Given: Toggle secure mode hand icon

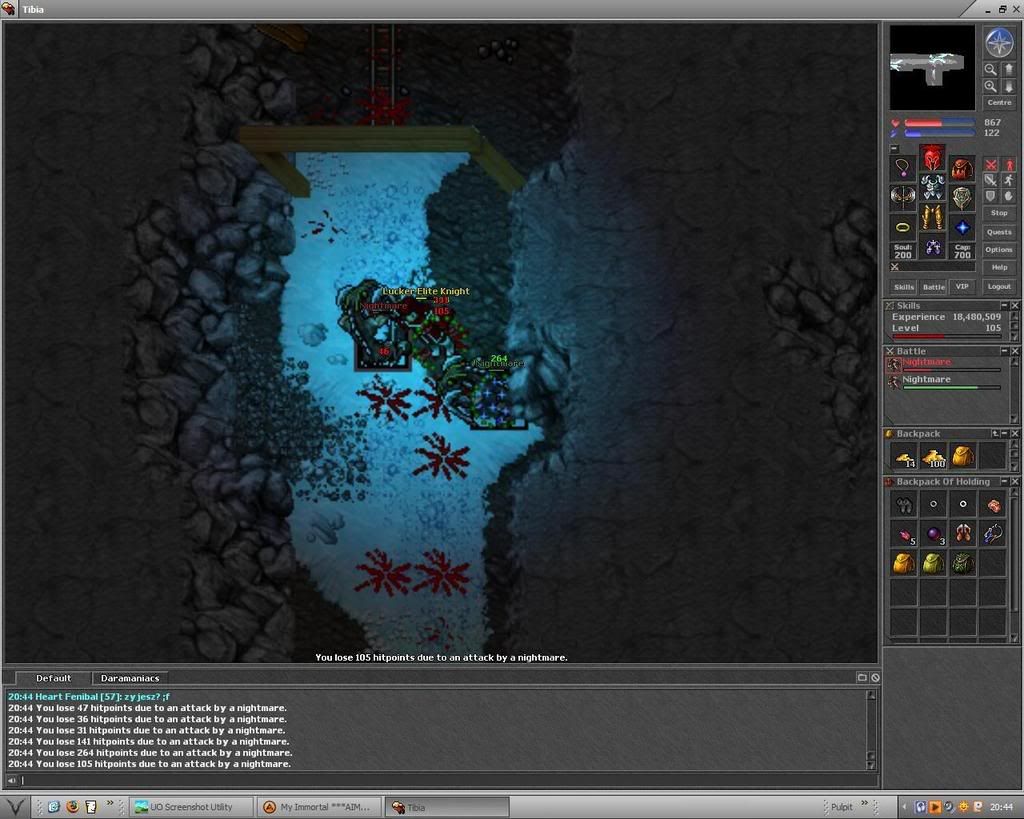Looking at the screenshot, I should tap(1008, 196).
